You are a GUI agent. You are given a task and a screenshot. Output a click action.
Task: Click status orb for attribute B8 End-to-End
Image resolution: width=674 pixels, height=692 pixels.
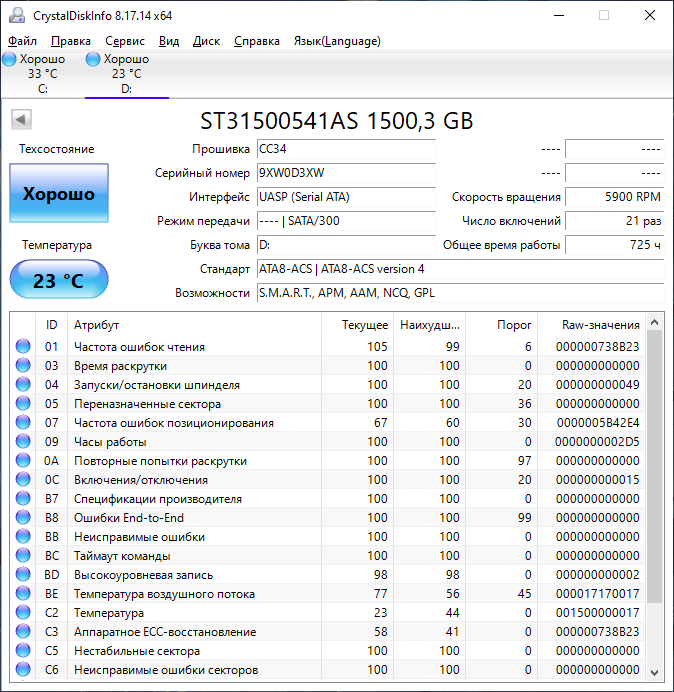[22, 518]
